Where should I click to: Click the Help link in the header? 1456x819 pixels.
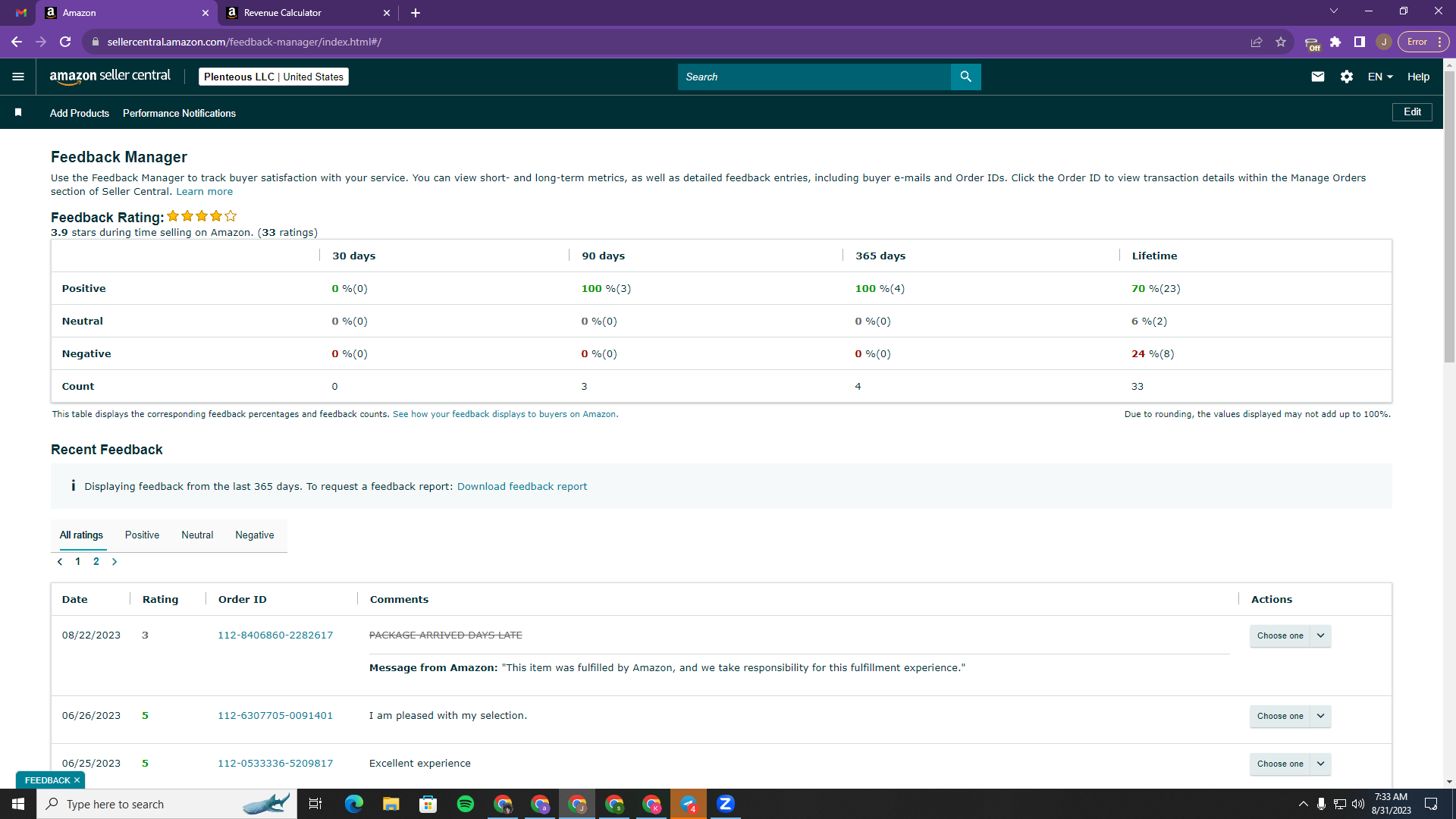pos(1418,77)
